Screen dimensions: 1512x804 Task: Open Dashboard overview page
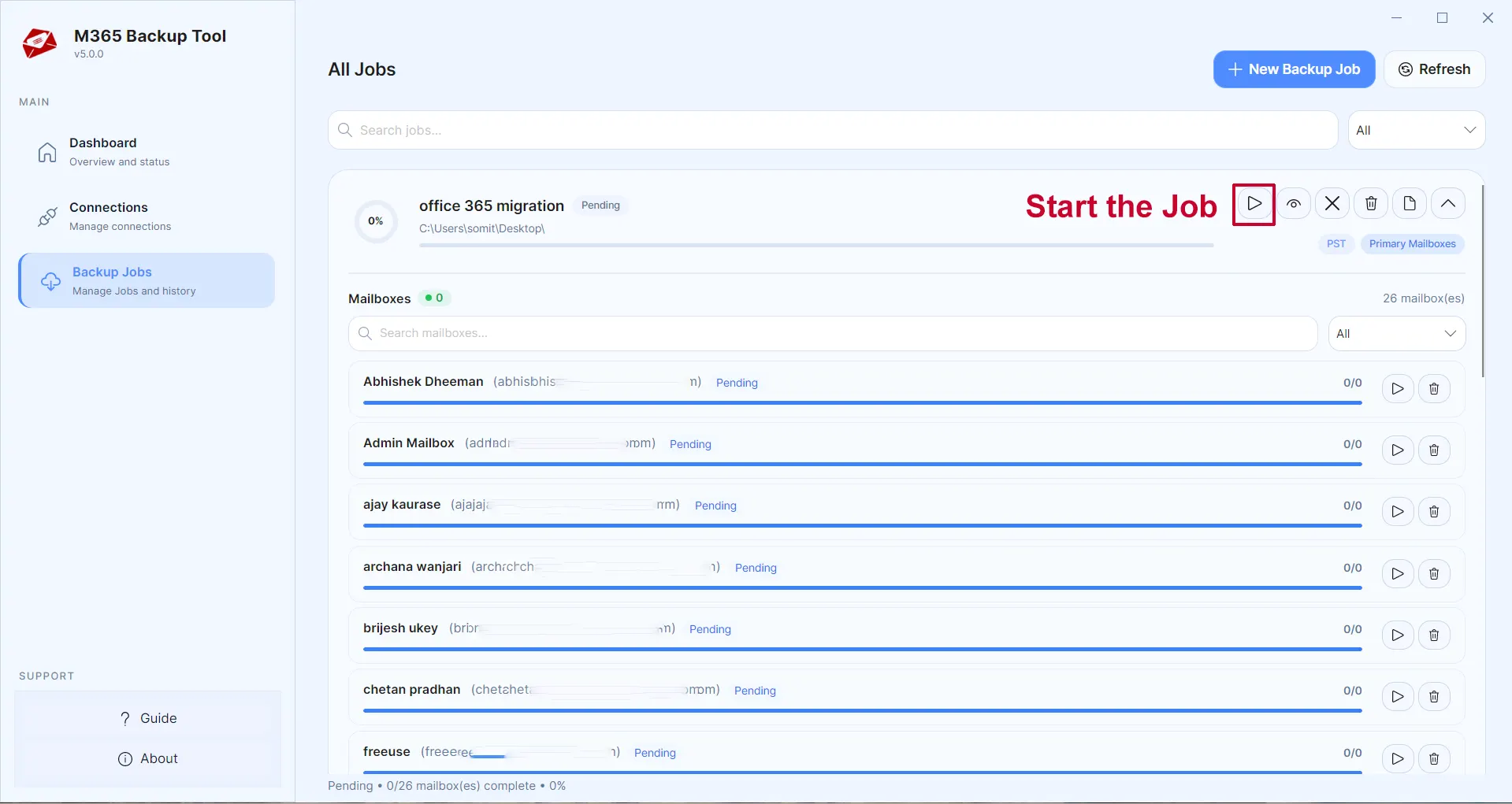click(147, 152)
